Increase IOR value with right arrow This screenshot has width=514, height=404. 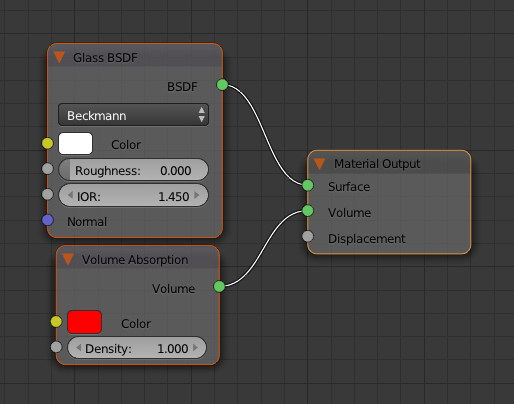pos(197,195)
